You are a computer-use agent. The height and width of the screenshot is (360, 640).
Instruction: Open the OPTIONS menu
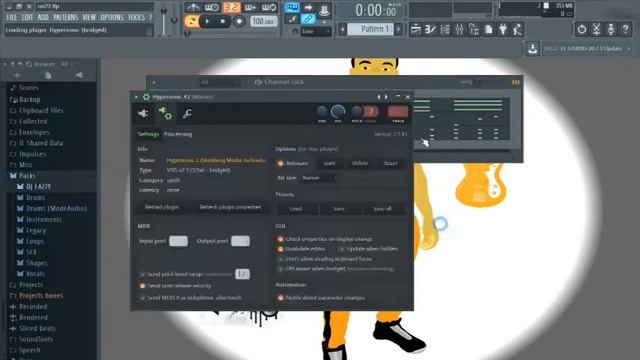tap(112, 18)
